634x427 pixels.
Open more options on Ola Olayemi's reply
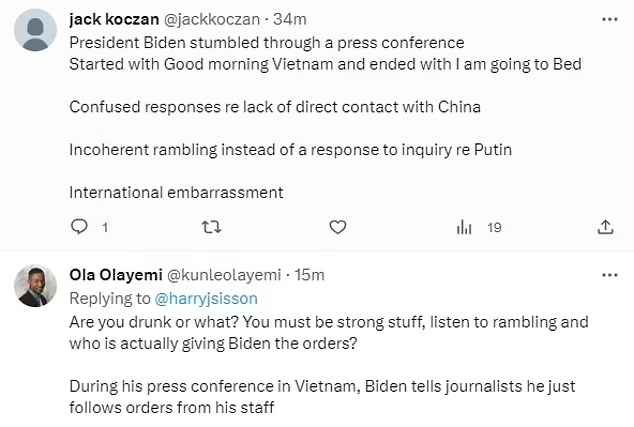(608, 273)
